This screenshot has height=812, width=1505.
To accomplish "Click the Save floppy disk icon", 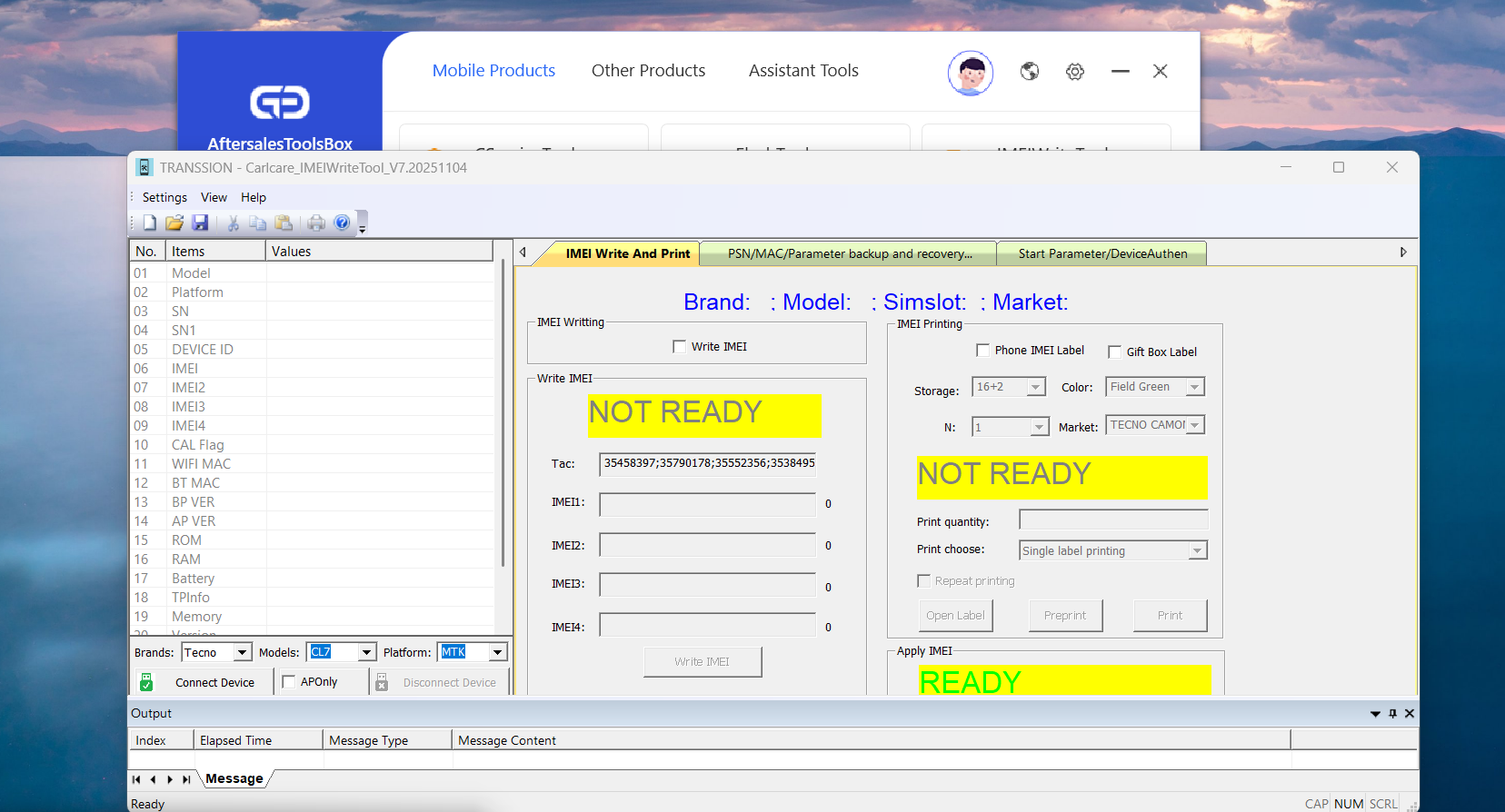I will point(200,223).
